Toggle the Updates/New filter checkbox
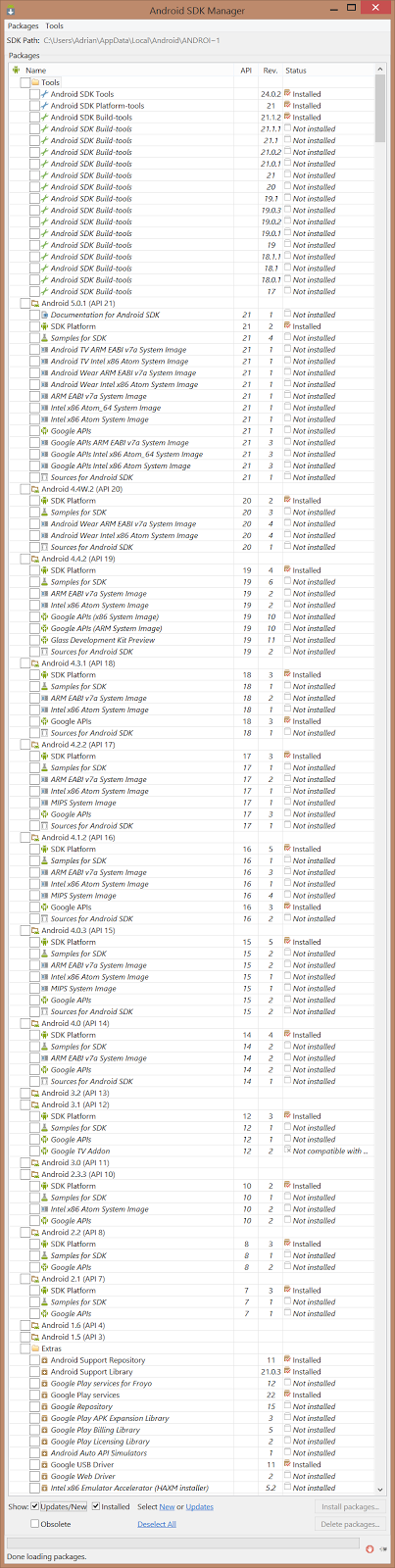The height and width of the screenshot is (1568, 395). [x=35, y=1506]
